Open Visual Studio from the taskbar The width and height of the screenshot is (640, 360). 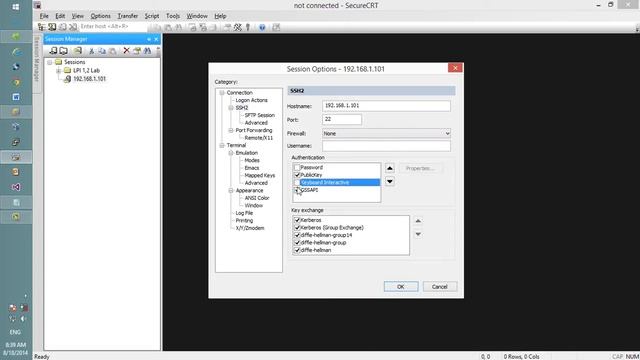[16, 187]
